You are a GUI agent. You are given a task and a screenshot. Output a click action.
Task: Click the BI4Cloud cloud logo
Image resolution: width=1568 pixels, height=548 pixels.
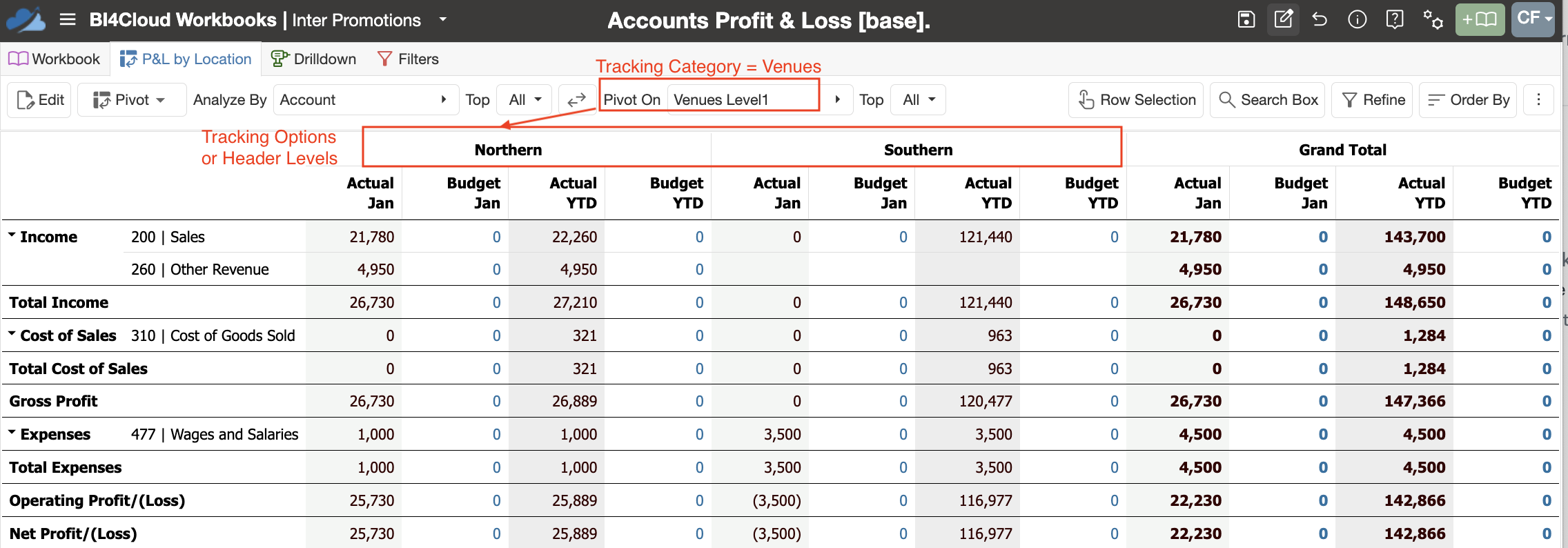(26, 20)
